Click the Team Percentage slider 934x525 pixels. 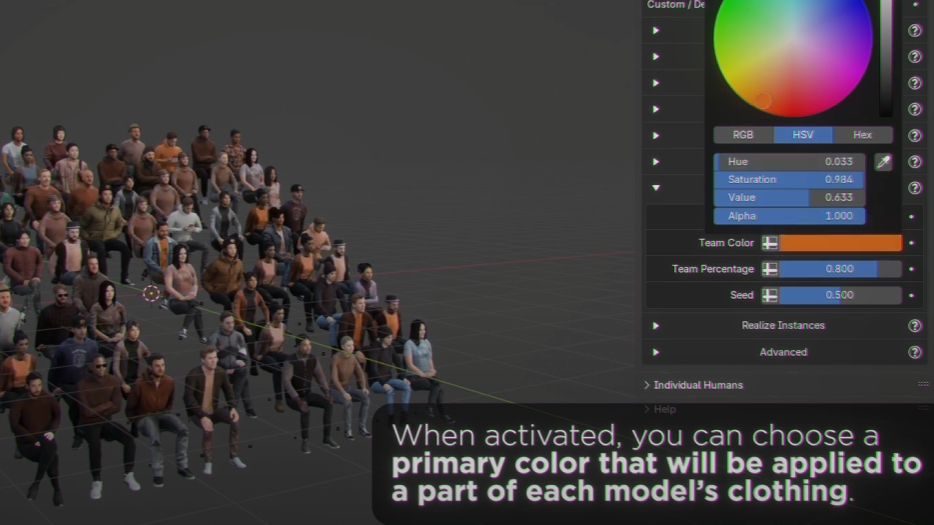[840, 269]
